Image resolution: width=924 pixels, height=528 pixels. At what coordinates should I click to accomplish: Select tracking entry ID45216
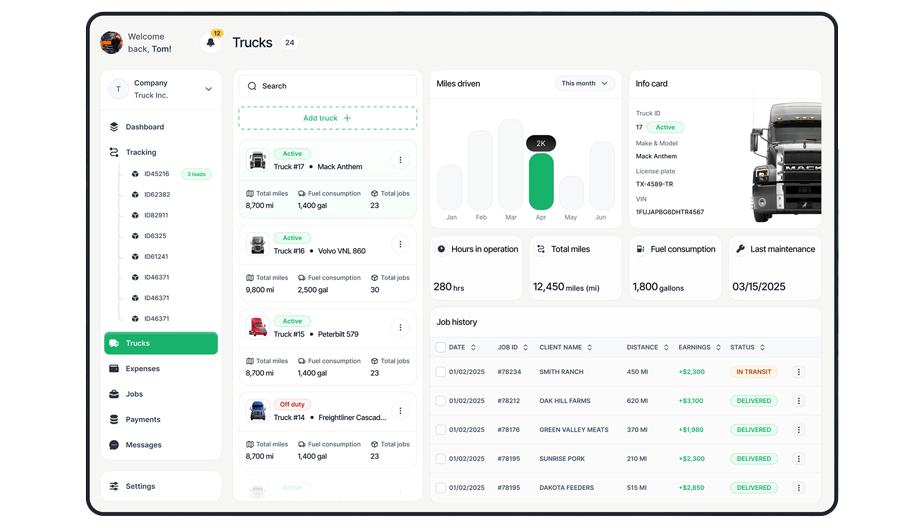(156, 174)
